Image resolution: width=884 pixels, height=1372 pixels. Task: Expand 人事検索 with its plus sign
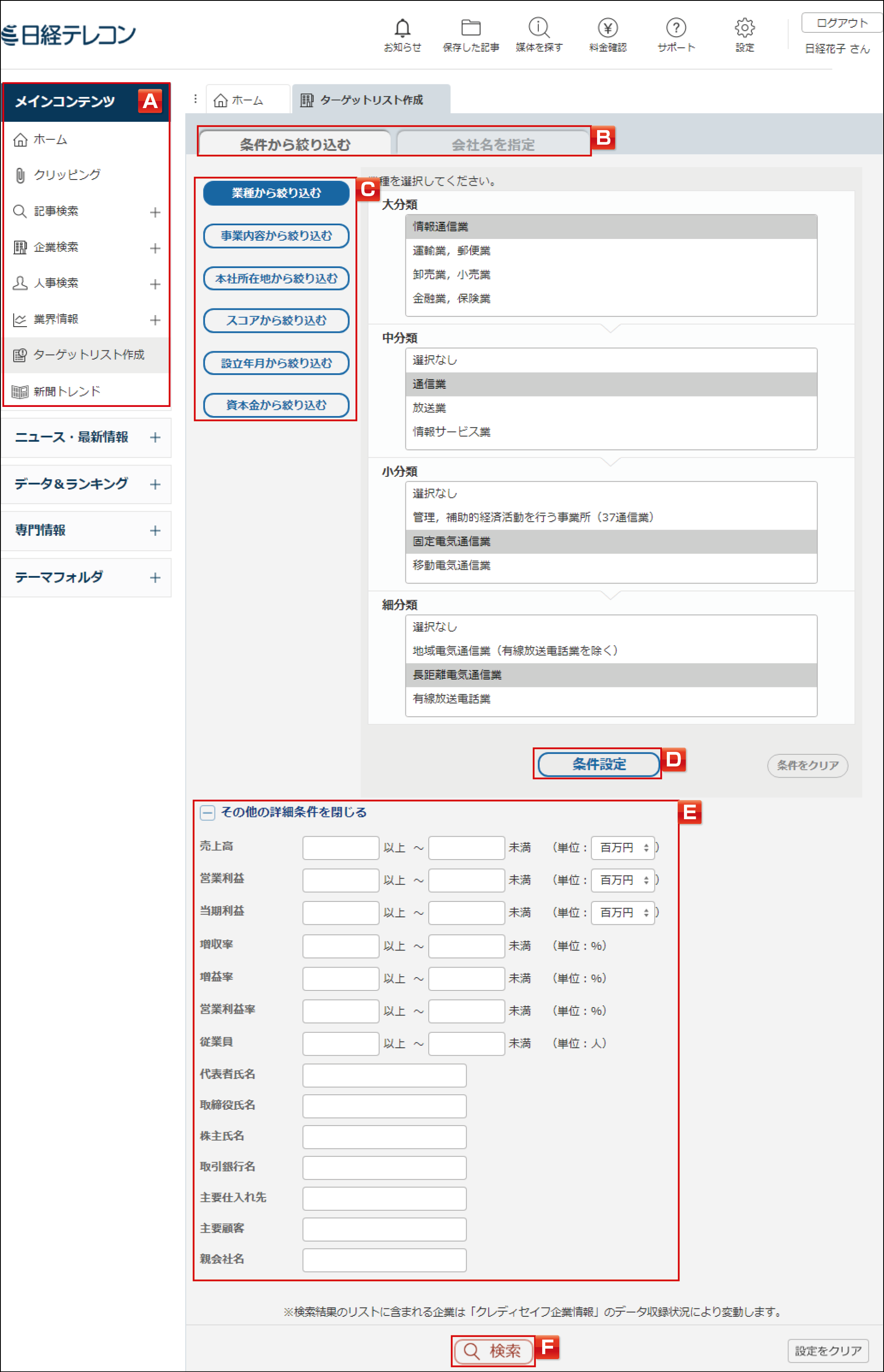(155, 284)
